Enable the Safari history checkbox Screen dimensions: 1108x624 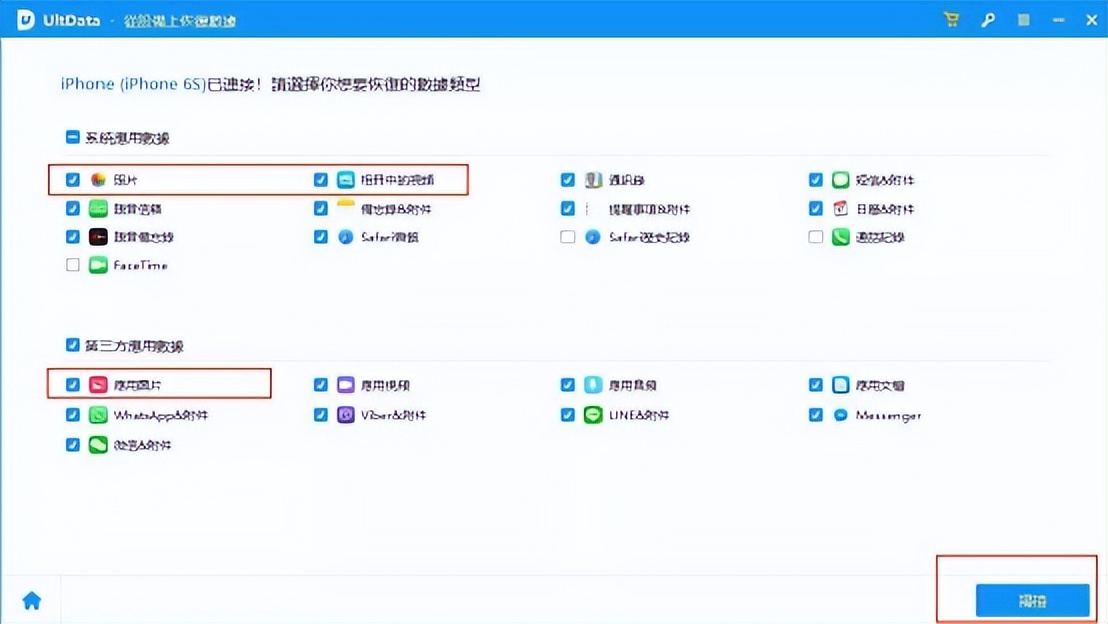[567, 237]
